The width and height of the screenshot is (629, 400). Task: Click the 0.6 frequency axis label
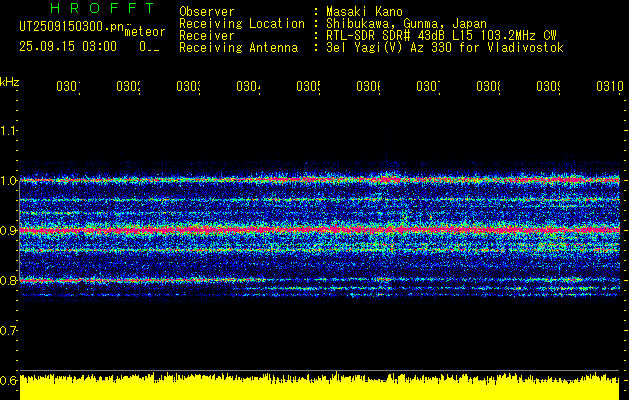tap(8, 380)
